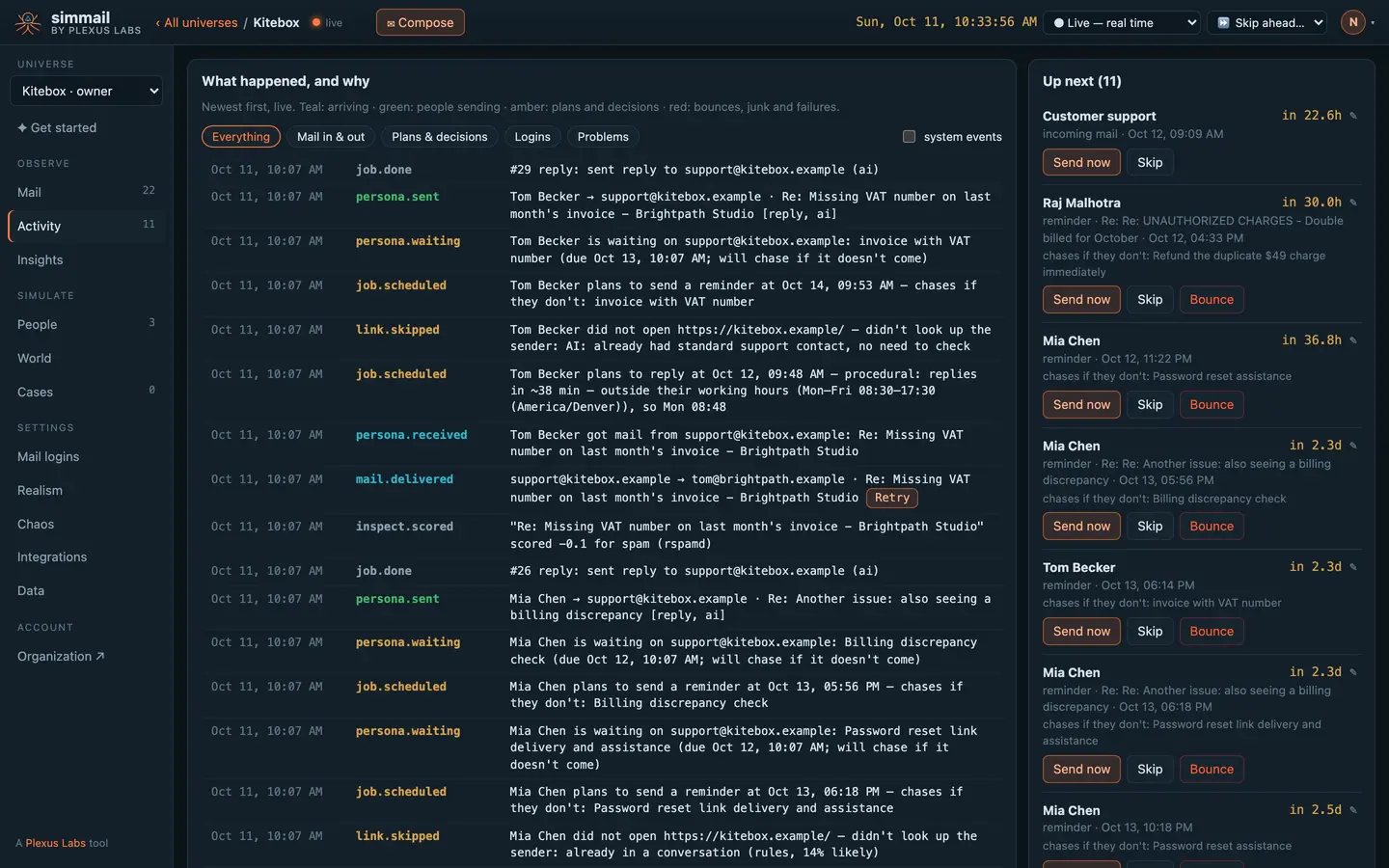Open the user avatar N menu

pos(1353,22)
